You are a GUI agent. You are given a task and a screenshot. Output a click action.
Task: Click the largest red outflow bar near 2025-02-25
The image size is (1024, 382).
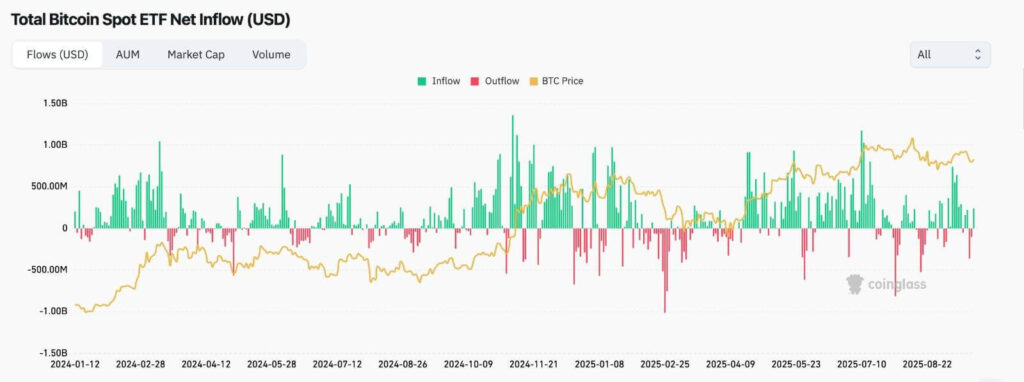665,270
